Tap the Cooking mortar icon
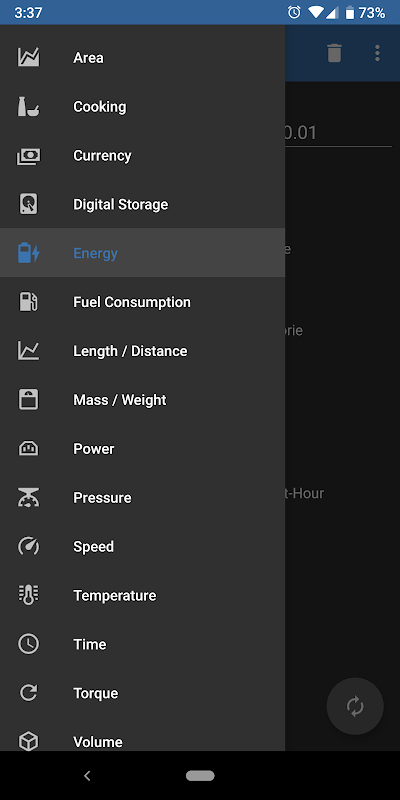 click(x=29, y=107)
